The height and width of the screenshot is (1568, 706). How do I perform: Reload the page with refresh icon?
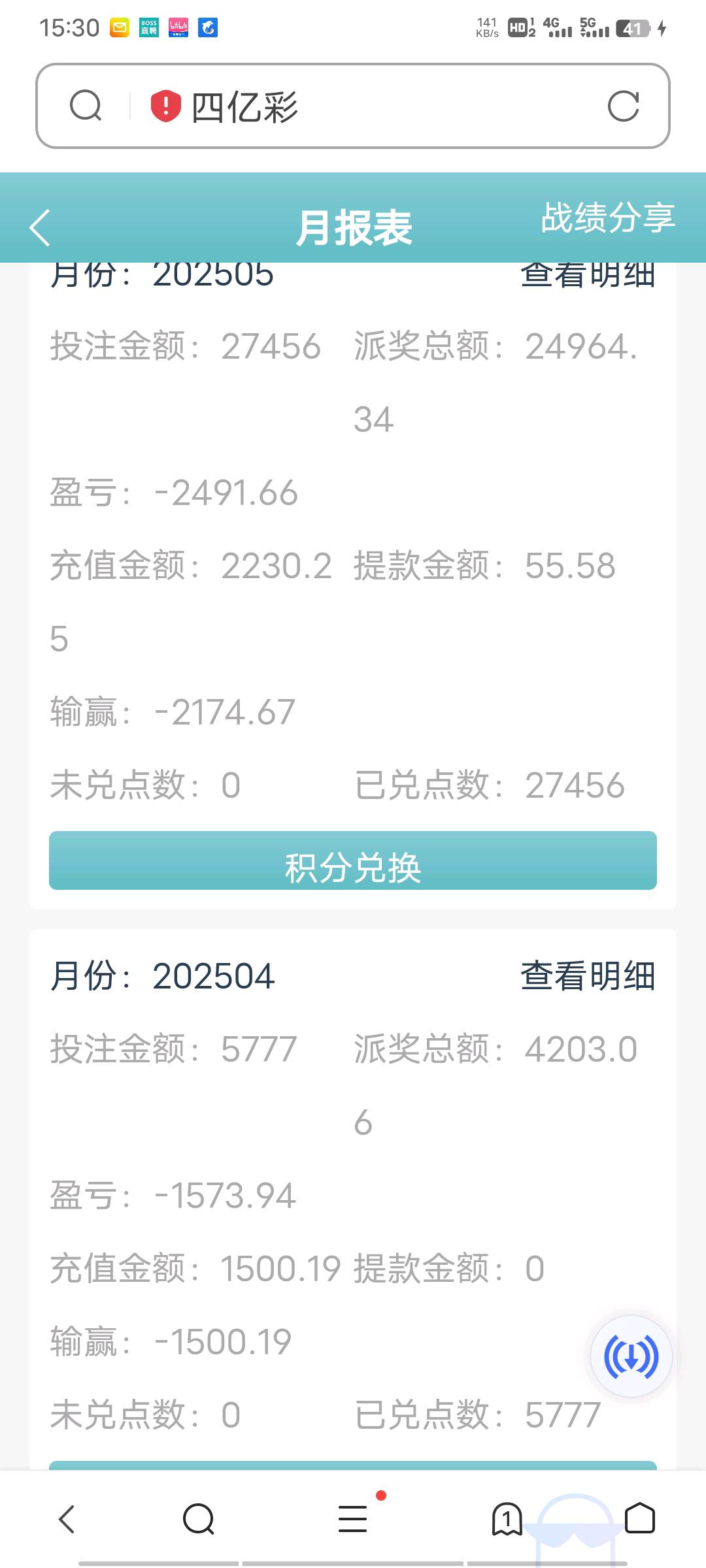pos(623,106)
